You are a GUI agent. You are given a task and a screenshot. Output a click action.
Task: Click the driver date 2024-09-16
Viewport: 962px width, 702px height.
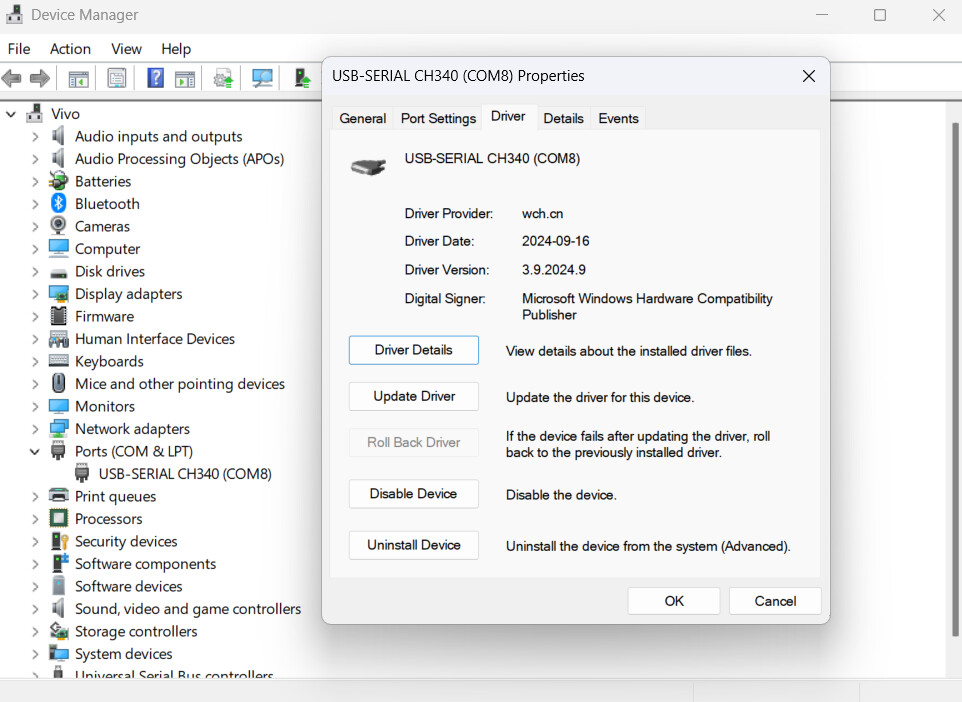pos(555,241)
